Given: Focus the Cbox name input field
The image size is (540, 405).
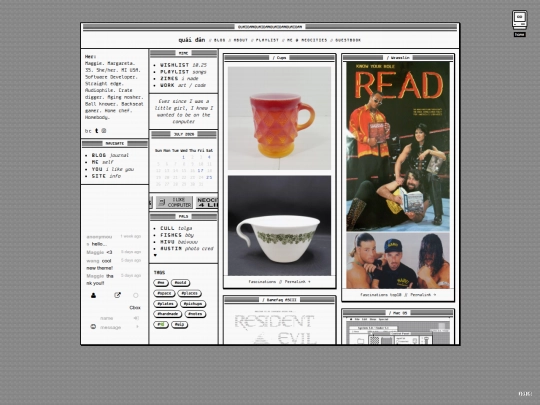Looking at the screenshot, I should click(x=114, y=318).
